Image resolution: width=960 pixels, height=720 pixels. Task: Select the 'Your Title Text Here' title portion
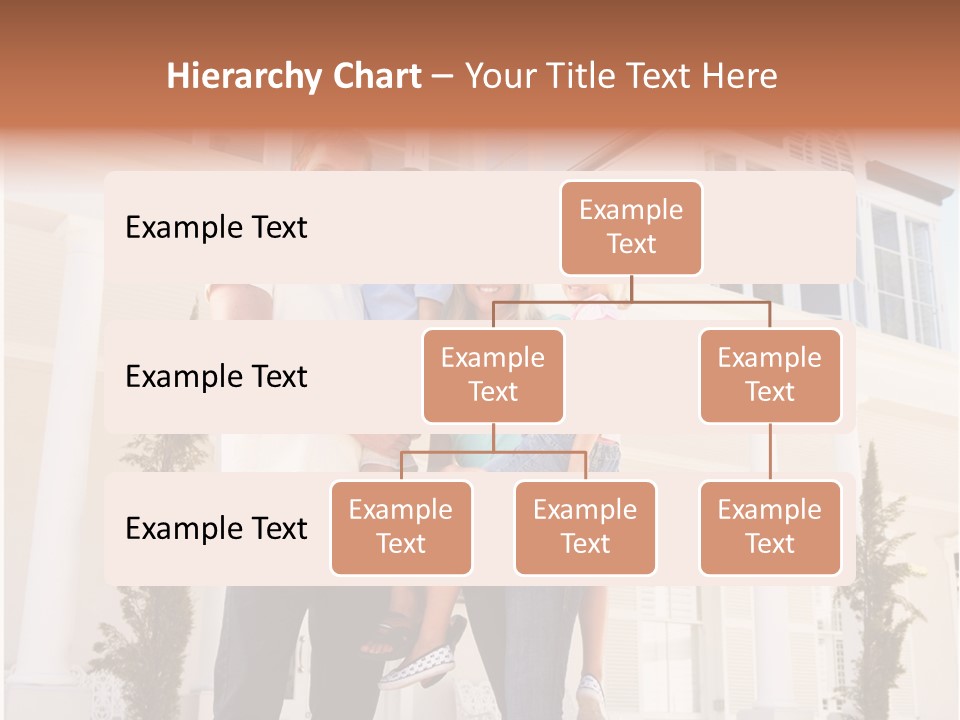621,76
